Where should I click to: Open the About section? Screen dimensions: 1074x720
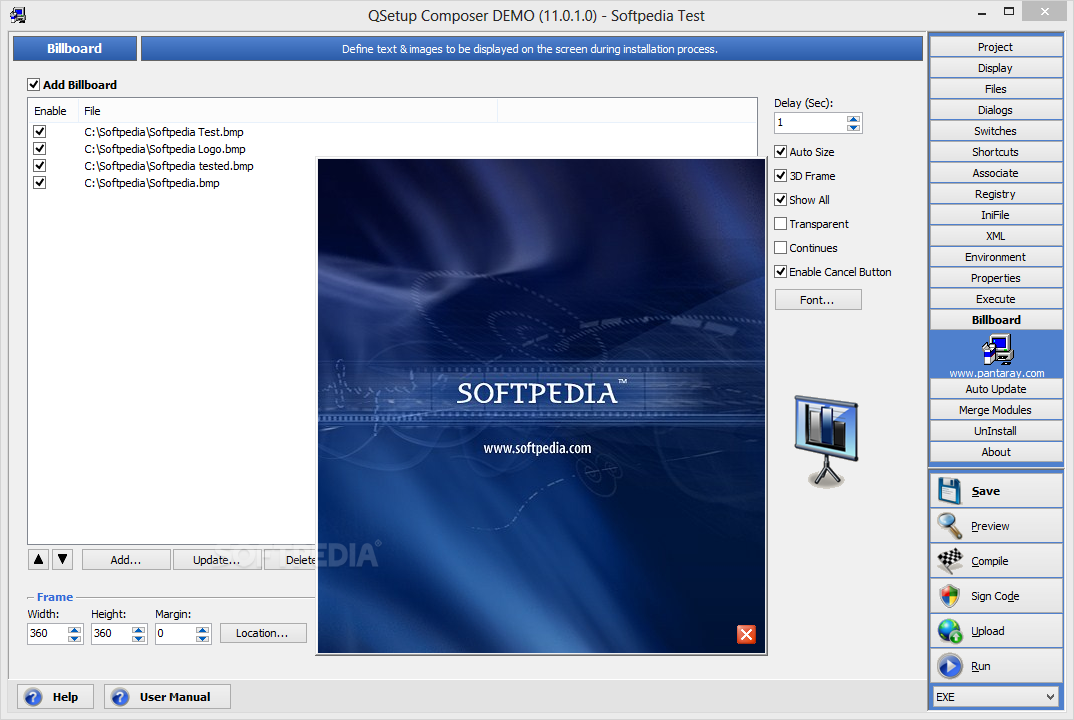(996, 451)
